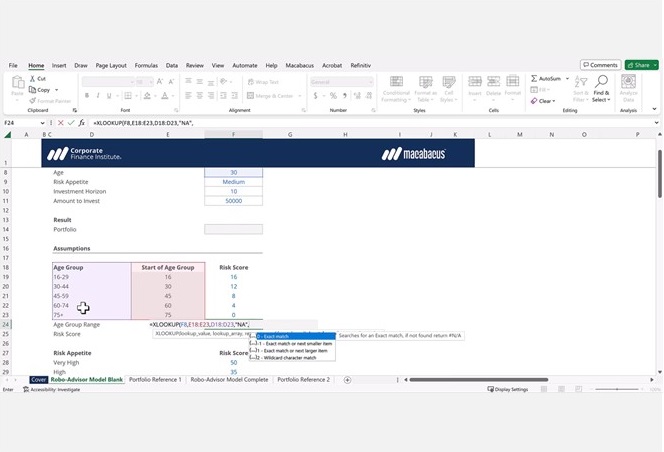The image size is (664, 452).
Task: Click the Increase Decimal icon
Action: 357,96
